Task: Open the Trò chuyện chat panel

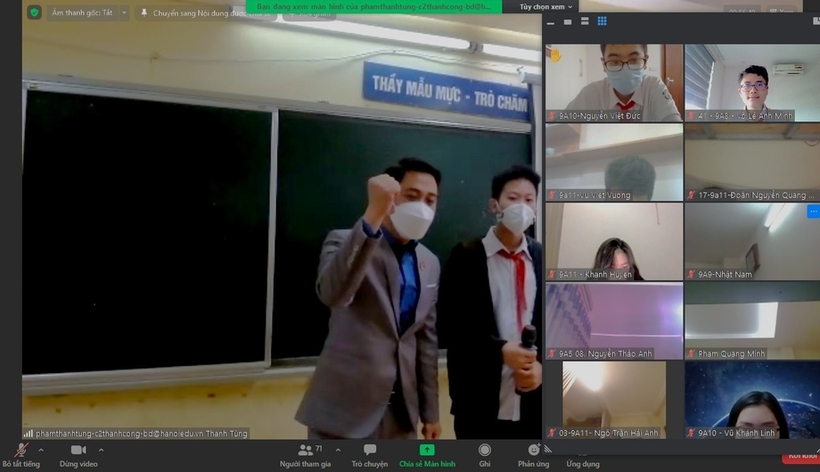Action: click(x=369, y=452)
